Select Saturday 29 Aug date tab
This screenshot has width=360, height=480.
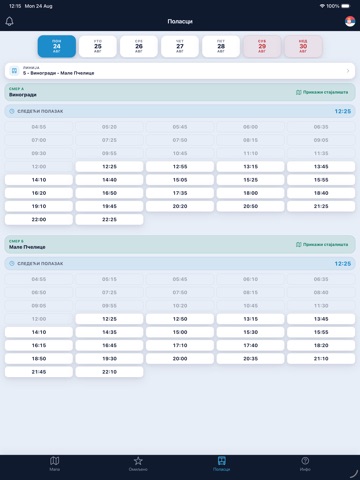(x=262, y=46)
